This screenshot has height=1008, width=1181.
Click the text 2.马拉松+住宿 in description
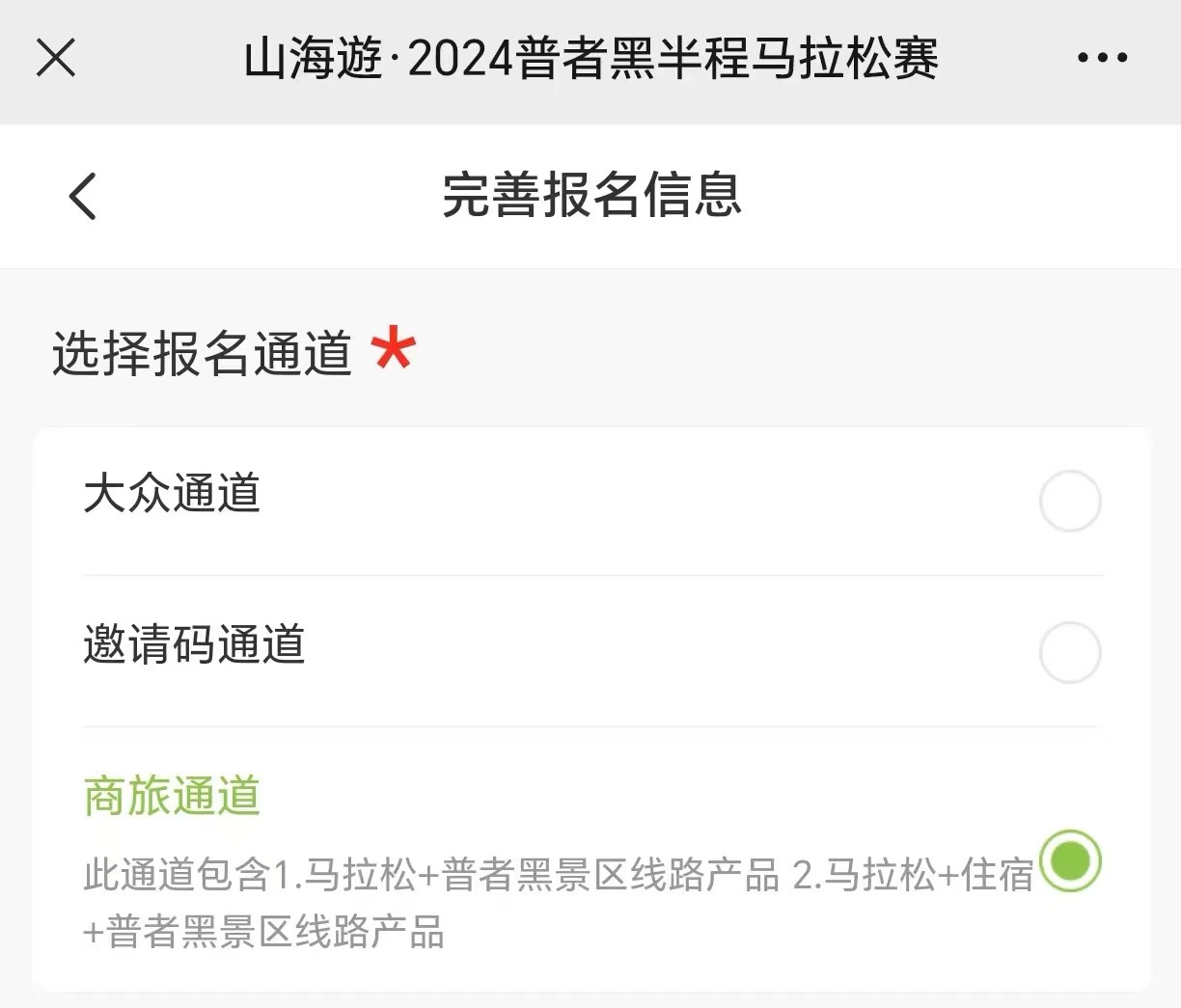click(912, 876)
